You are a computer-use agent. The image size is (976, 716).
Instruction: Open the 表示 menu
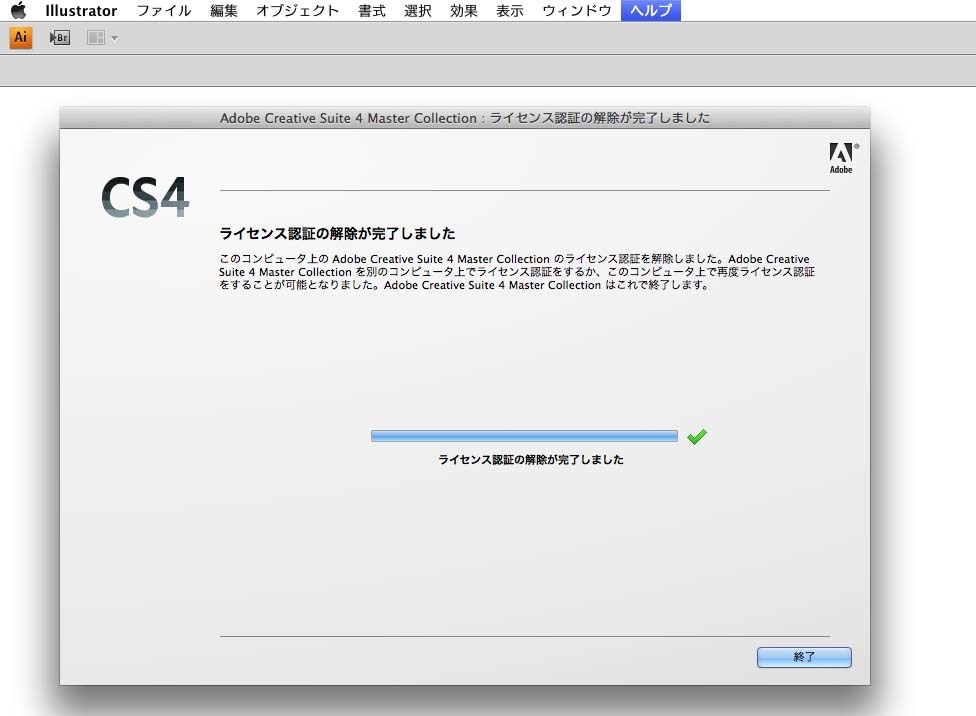(508, 11)
